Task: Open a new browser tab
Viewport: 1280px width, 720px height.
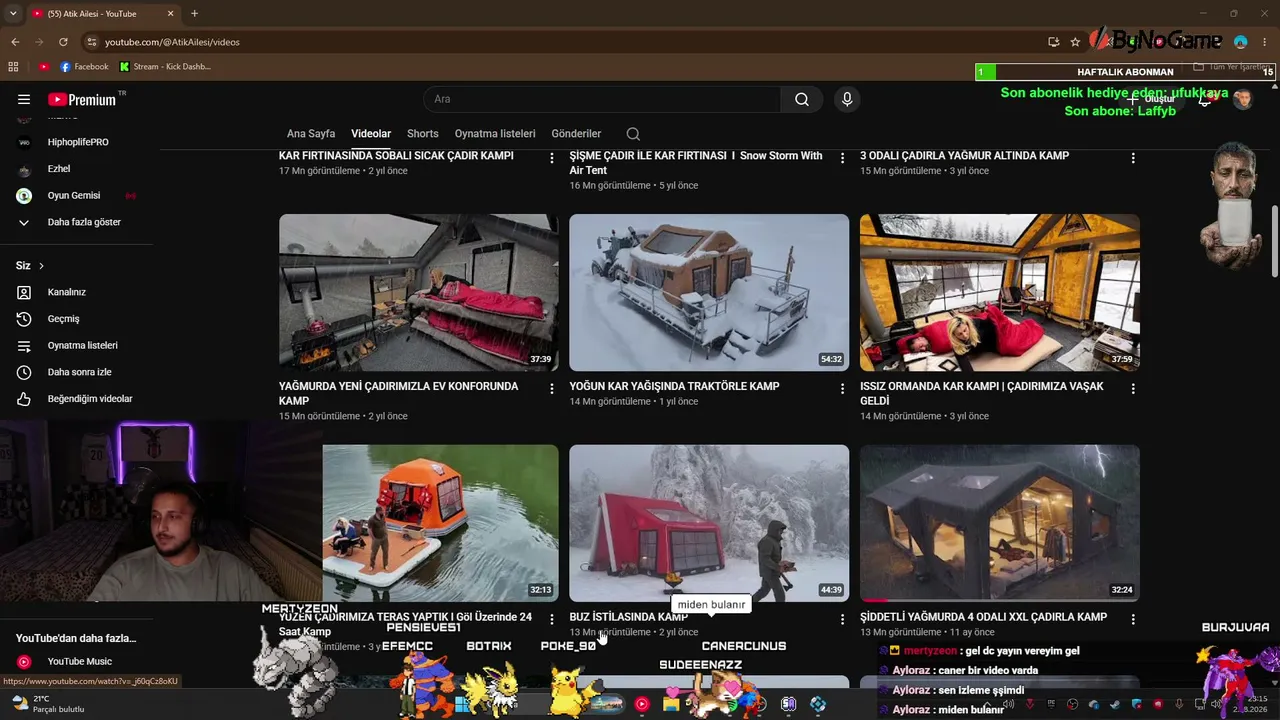Action: tap(194, 14)
